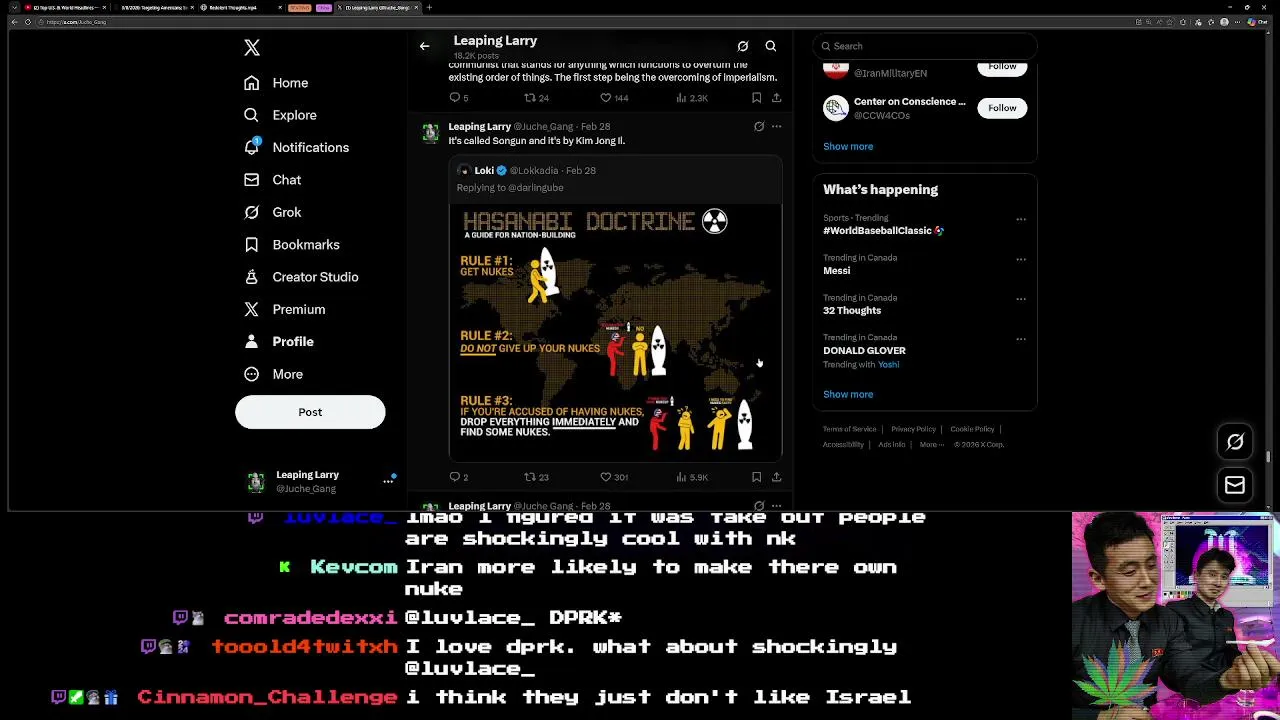Click the Grok icon on the Songun post
Viewport: 1280px width, 720px height.
coord(759,127)
